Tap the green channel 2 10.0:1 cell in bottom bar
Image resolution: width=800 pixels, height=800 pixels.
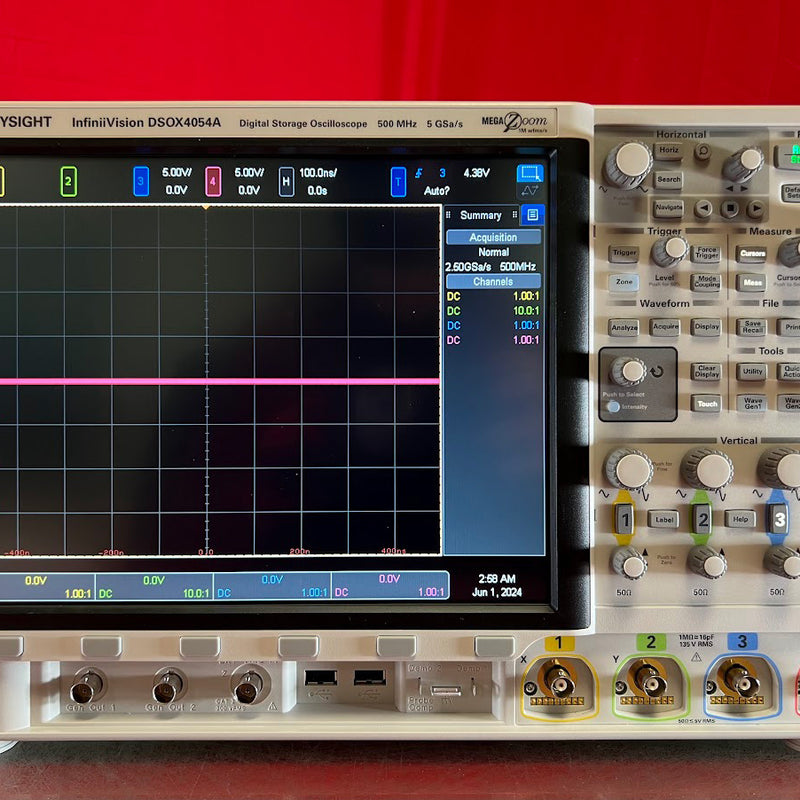point(154,586)
